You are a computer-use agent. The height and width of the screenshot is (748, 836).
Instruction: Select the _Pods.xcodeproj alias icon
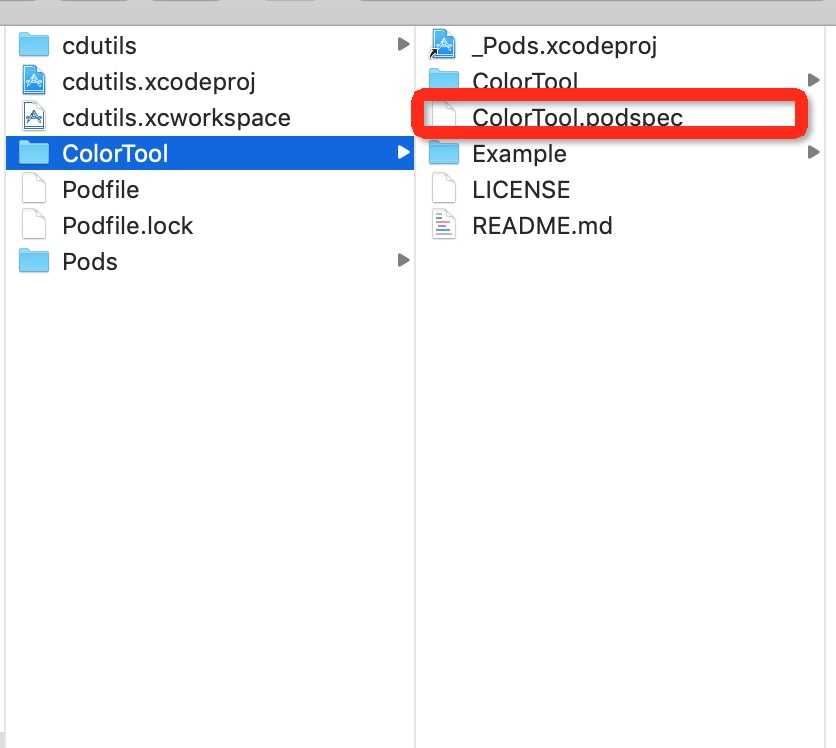[443, 45]
